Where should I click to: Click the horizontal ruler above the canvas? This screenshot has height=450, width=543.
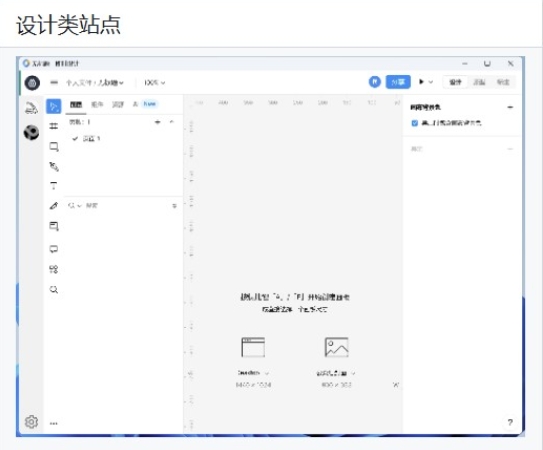coord(293,103)
